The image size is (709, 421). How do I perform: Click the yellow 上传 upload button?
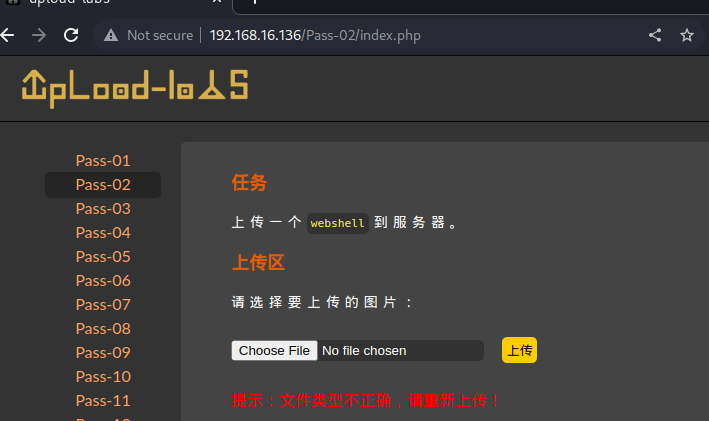(519, 350)
